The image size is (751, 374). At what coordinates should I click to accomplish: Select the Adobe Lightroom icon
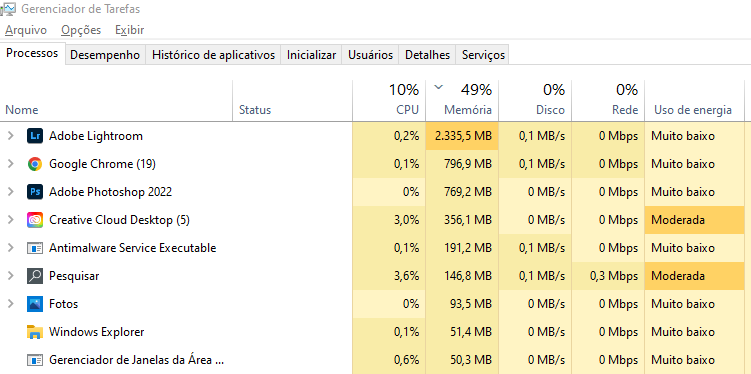point(35,136)
